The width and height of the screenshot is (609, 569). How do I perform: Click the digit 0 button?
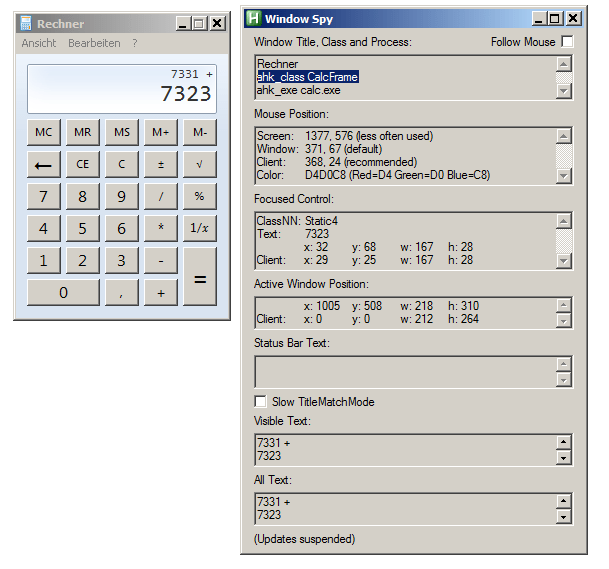[63, 292]
